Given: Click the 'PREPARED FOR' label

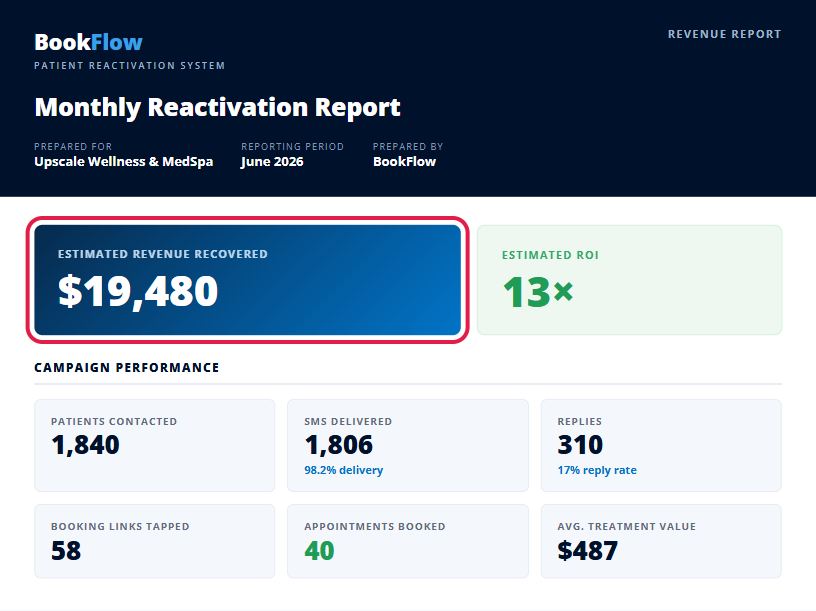Looking at the screenshot, I should click(x=73, y=147).
